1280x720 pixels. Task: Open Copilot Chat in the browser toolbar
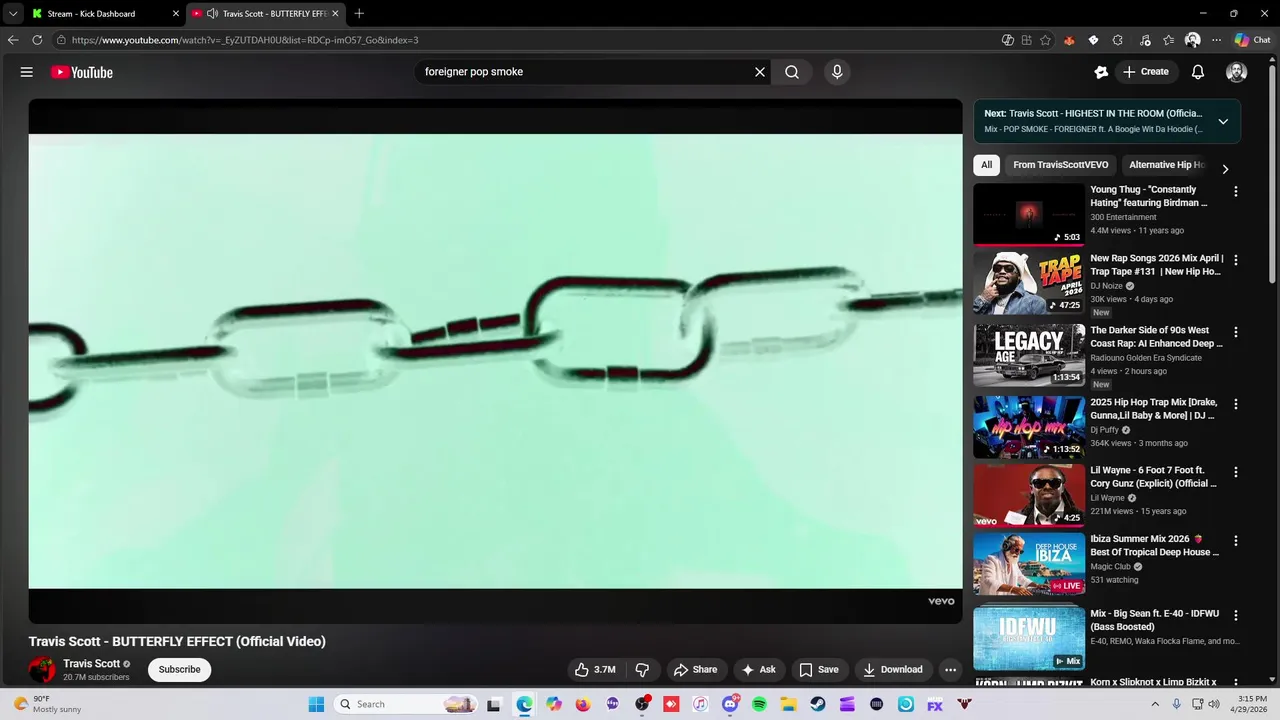tap(1252, 40)
